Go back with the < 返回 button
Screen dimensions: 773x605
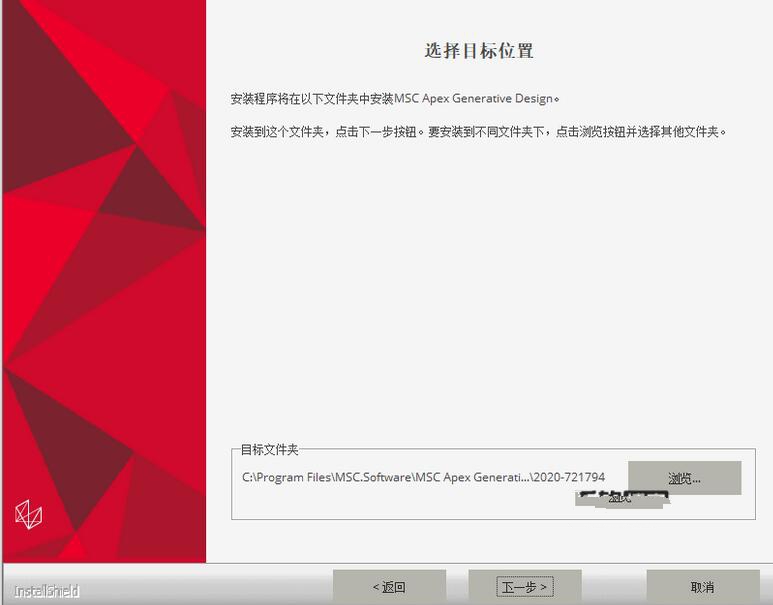click(x=389, y=587)
